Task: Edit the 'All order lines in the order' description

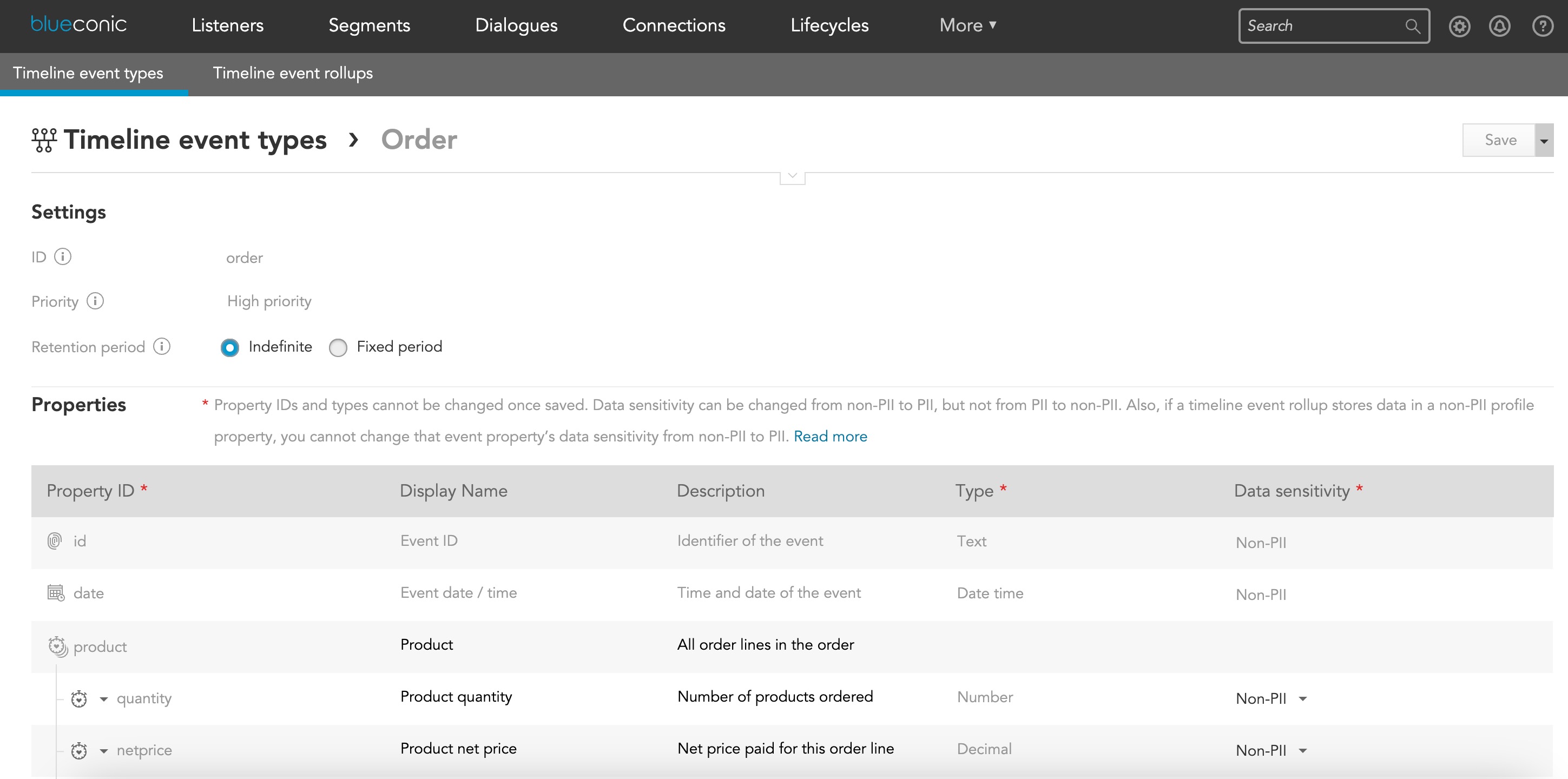Action: pyautogui.click(x=765, y=644)
